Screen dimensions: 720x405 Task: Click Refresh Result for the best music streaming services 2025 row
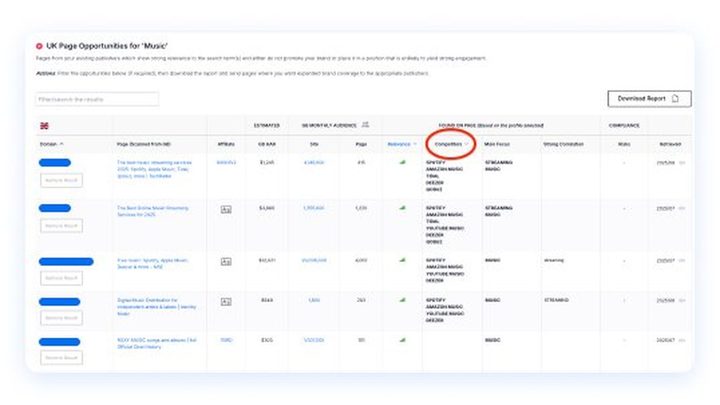tap(62, 180)
